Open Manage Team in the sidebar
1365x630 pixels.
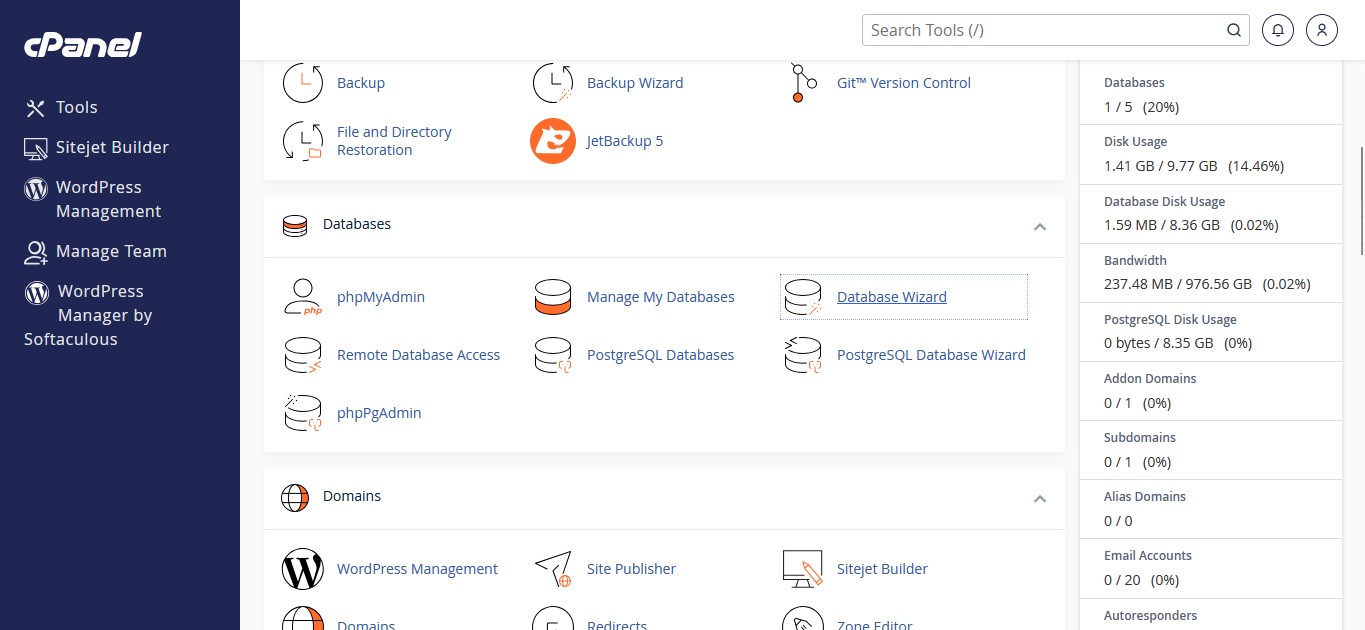coord(95,251)
